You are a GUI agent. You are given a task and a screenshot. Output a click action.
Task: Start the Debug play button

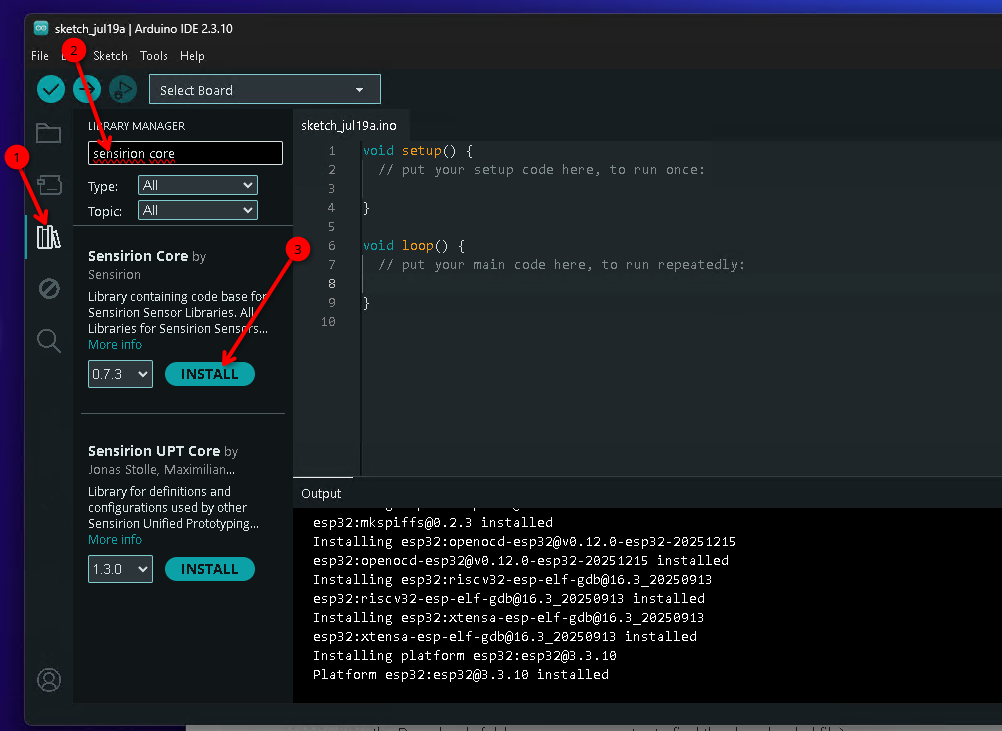click(123, 89)
